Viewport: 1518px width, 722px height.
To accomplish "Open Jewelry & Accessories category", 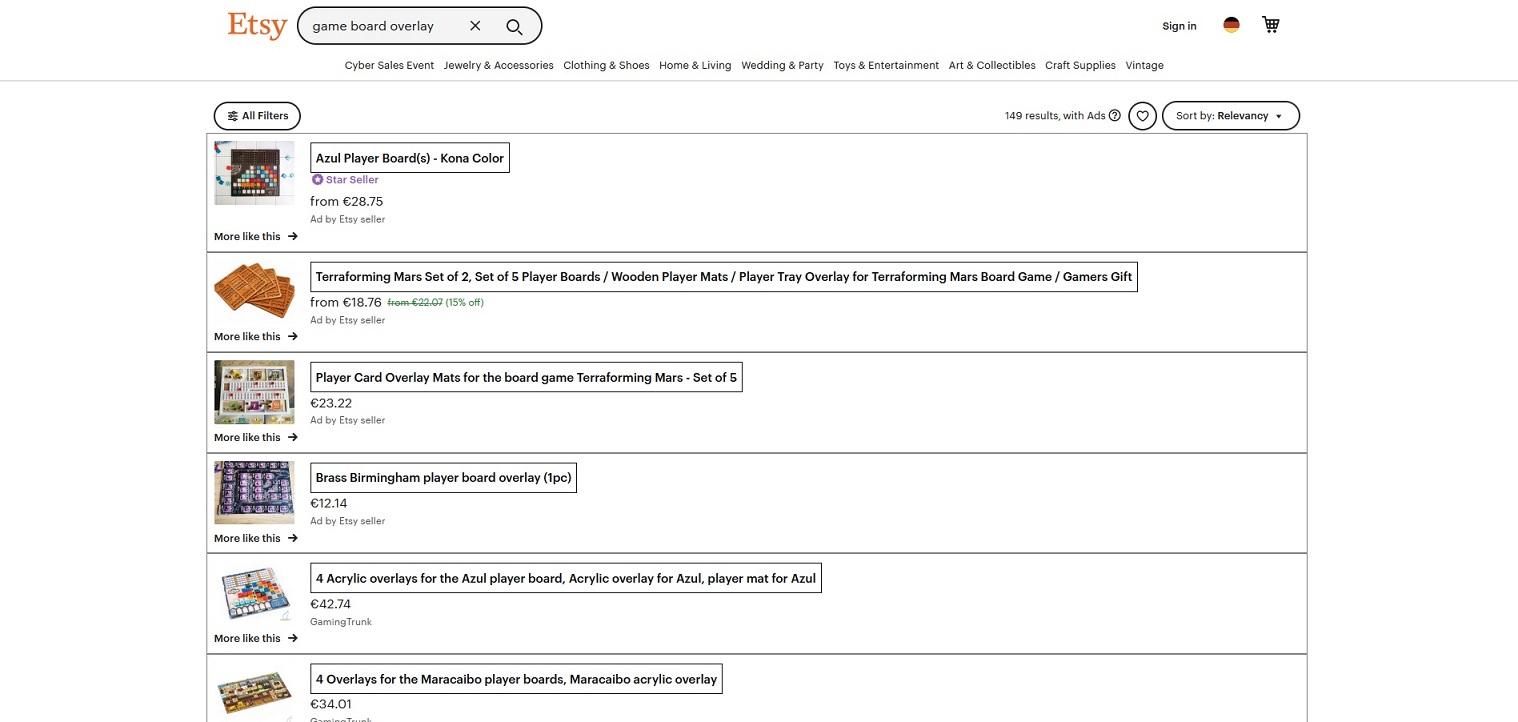I will 498,65.
